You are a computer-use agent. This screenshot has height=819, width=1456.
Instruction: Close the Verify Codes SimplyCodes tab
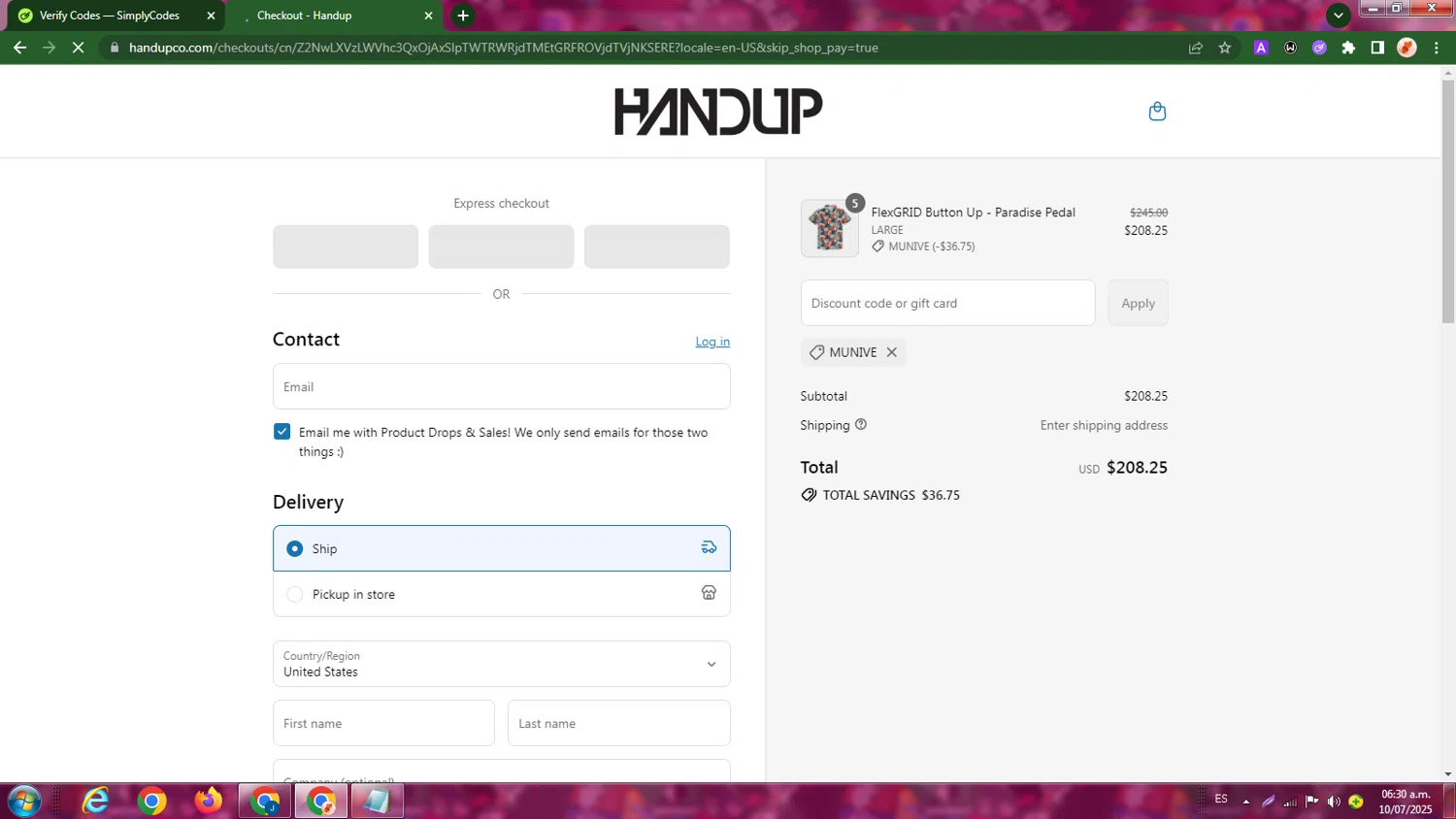(x=211, y=16)
